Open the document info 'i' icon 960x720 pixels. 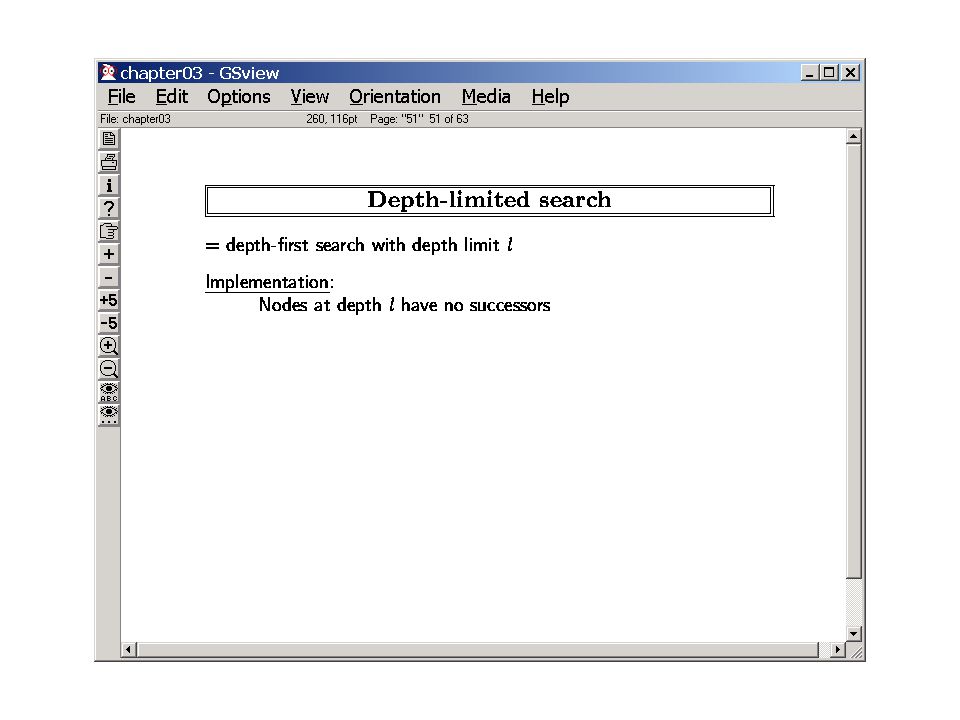click(x=109, y=185)
